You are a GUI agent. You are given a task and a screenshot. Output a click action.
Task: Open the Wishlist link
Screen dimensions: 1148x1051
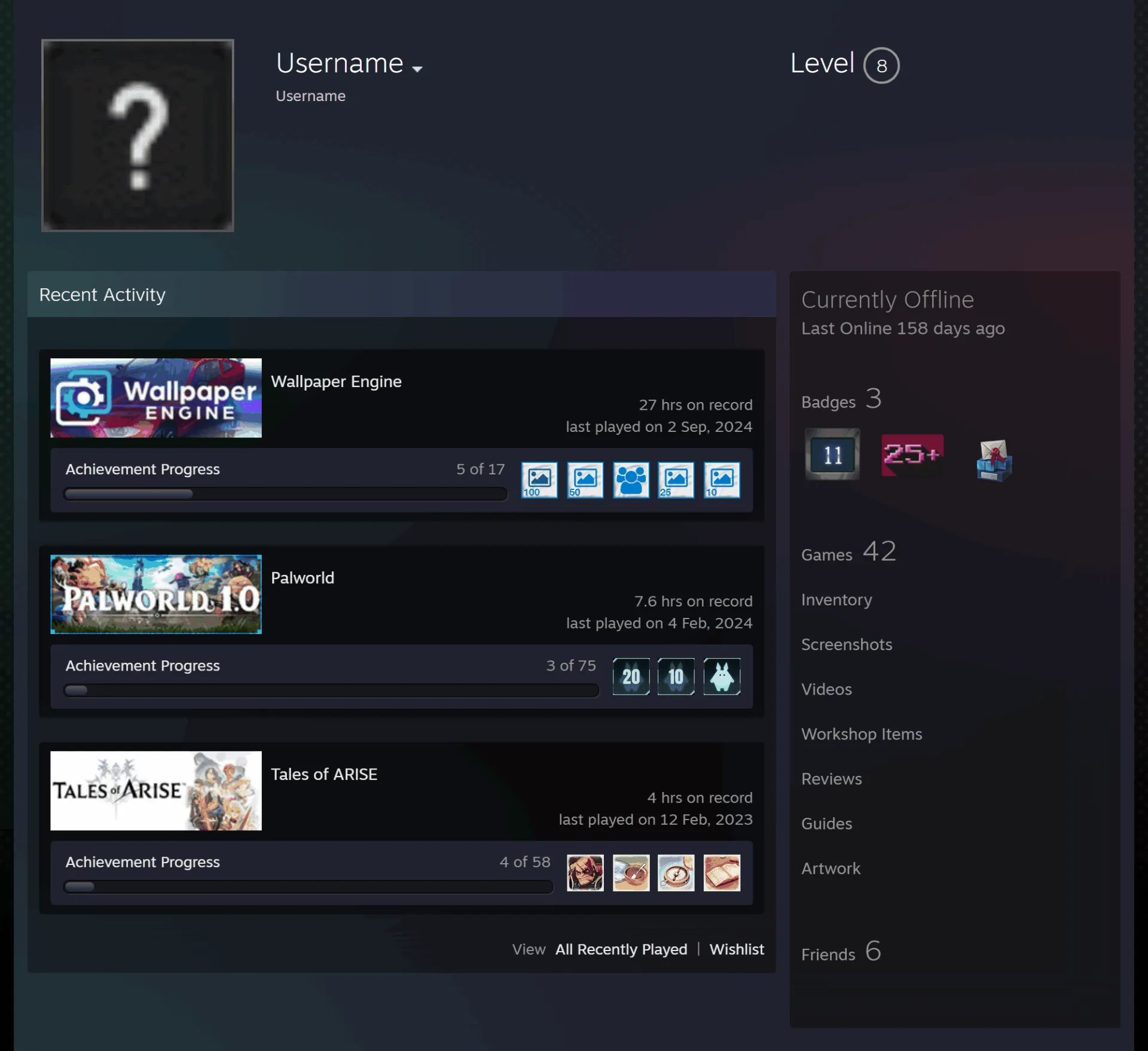click(x=737, y=949)
